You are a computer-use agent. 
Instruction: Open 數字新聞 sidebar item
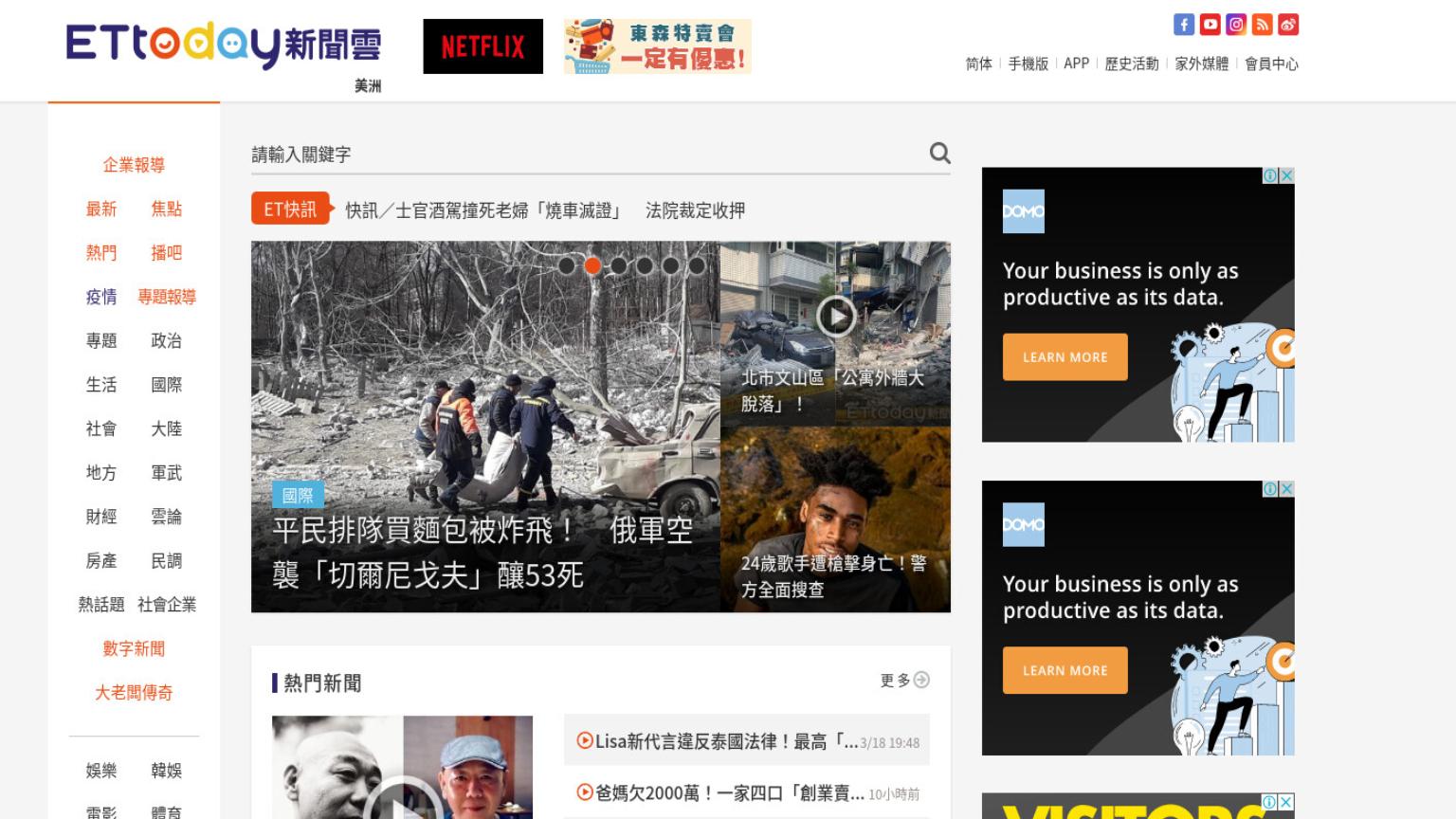[x=134, y=648]
